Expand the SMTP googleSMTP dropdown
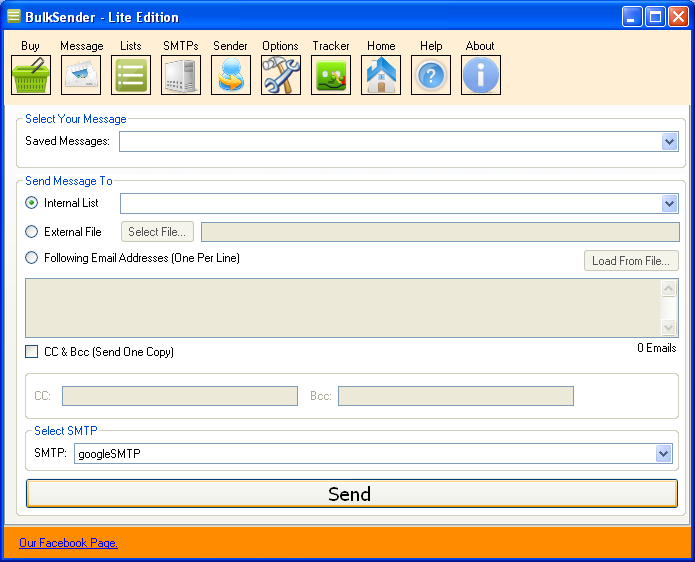695x562 pixels. point(663,454)
